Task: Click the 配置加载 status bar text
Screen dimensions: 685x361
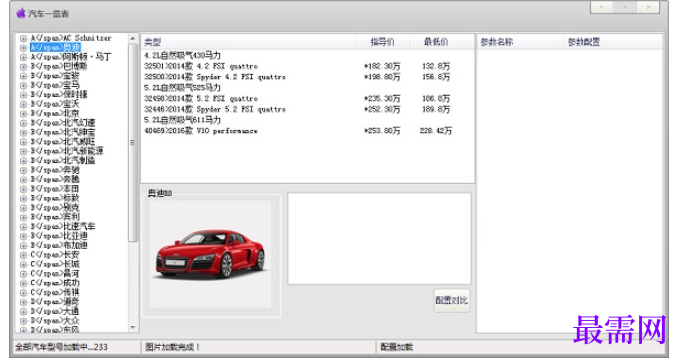Action: (397, 347)
